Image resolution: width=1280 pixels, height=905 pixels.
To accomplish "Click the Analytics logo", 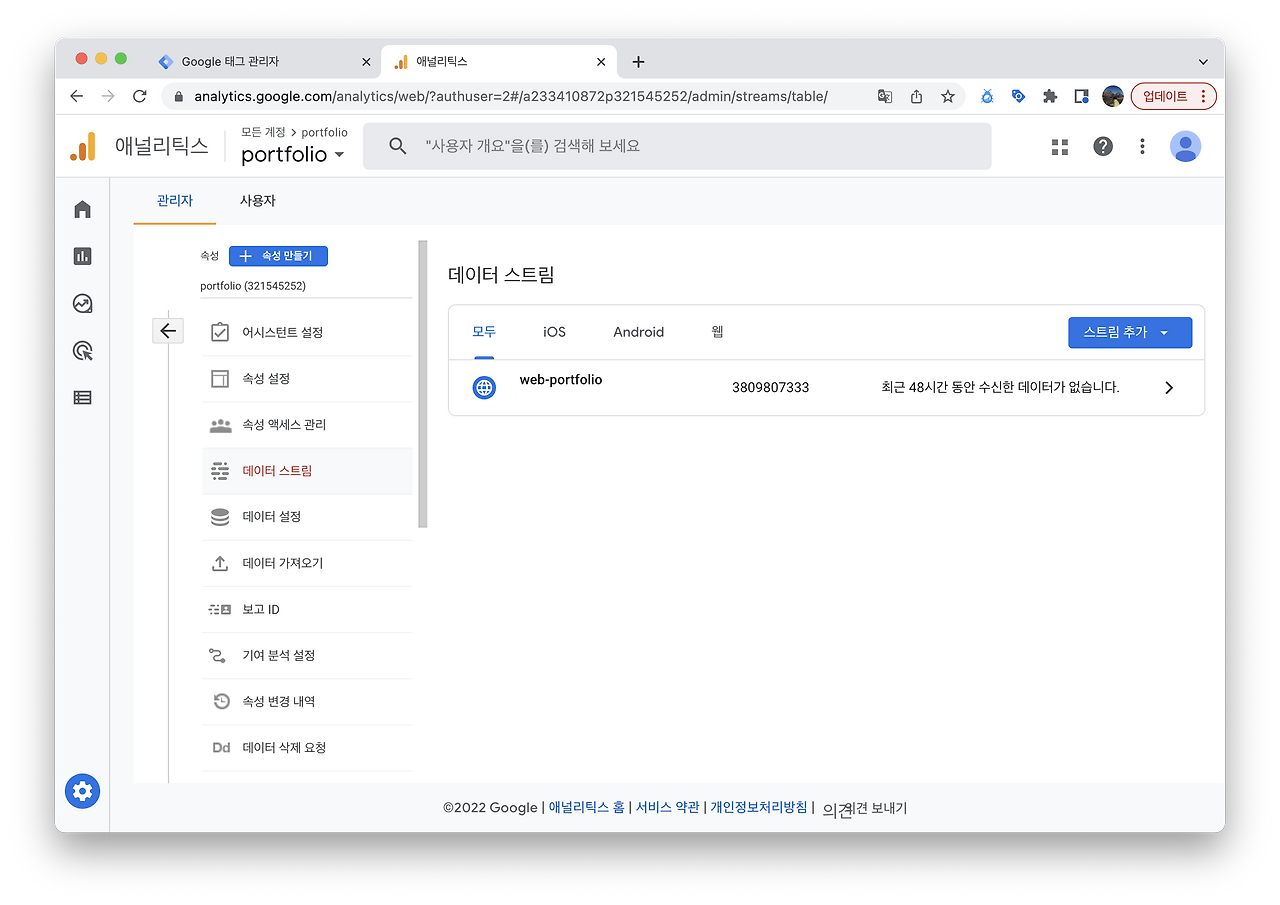I will tap(83, 147).
